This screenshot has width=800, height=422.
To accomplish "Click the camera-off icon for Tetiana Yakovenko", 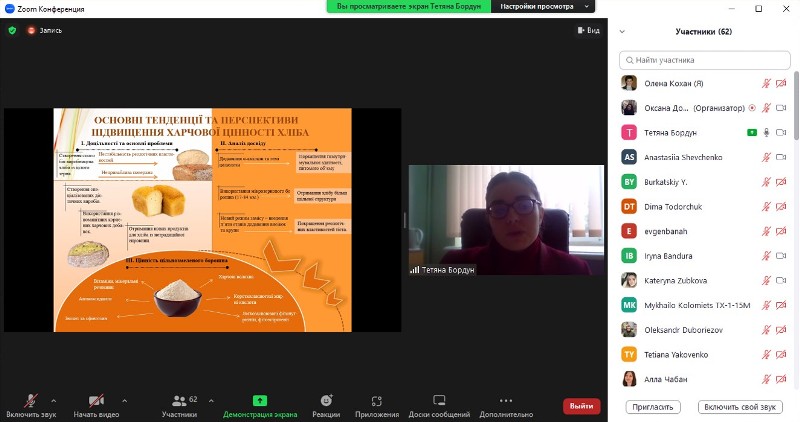I will point(781,355).
